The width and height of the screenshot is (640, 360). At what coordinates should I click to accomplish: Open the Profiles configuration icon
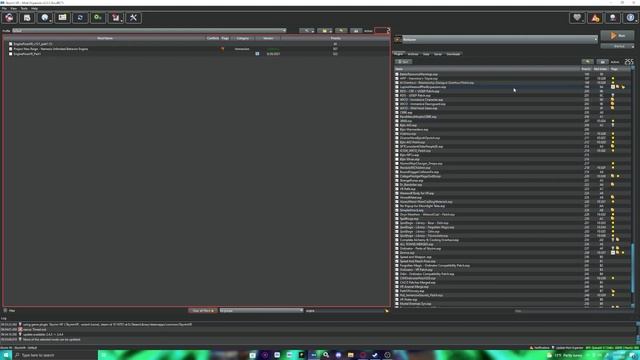pos(62,18)
